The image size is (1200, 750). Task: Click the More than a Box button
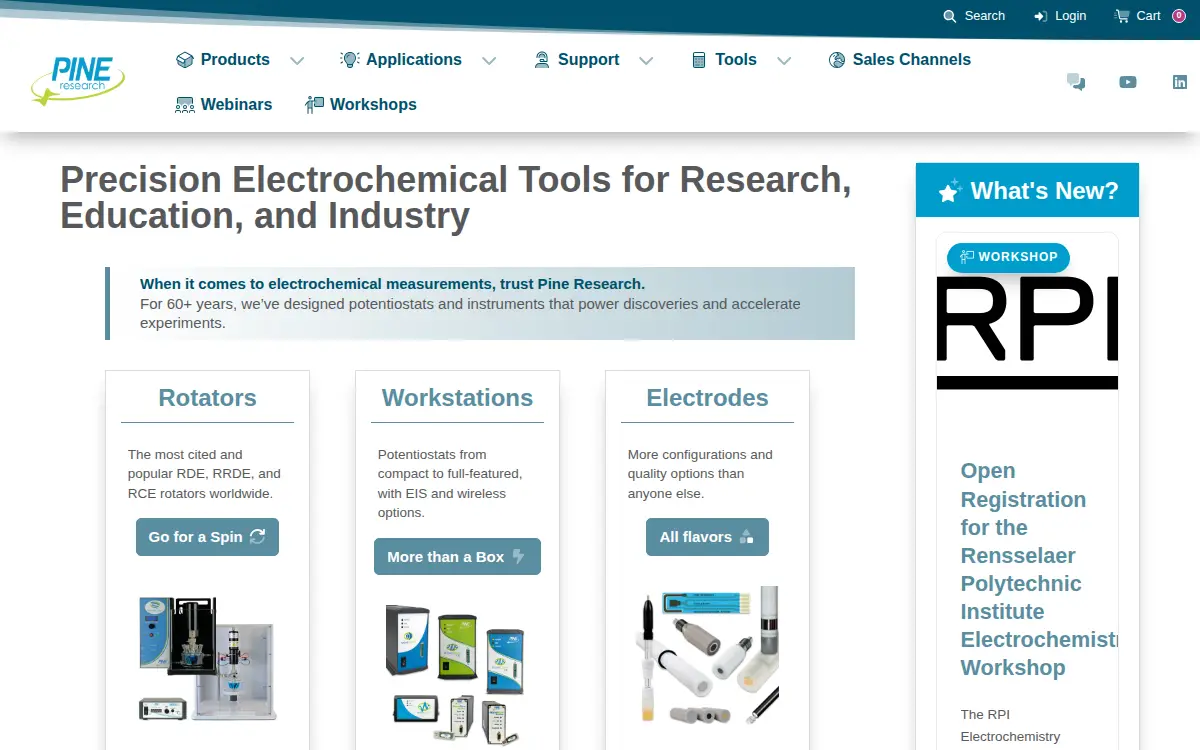coord(457,557)
